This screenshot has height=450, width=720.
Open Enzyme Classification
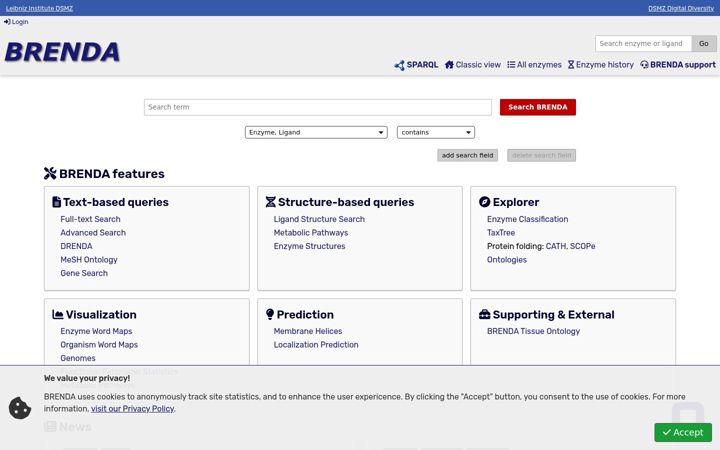pyautogui.click(x=528, y=219)
